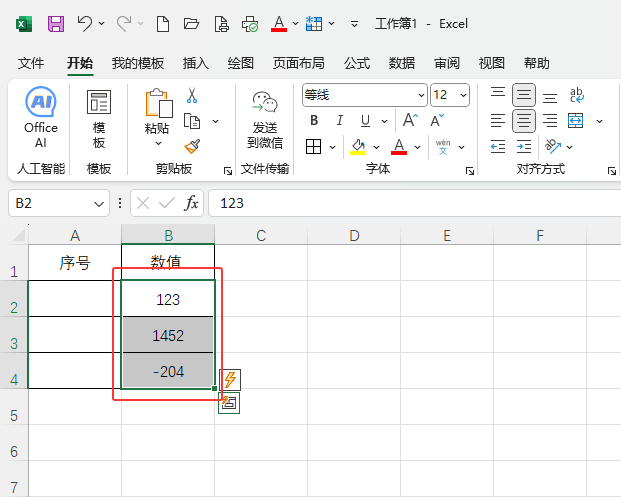Apply cell borders icon
Screen dimensions: 621x497
pyautogui.click(x=314, y=147)
